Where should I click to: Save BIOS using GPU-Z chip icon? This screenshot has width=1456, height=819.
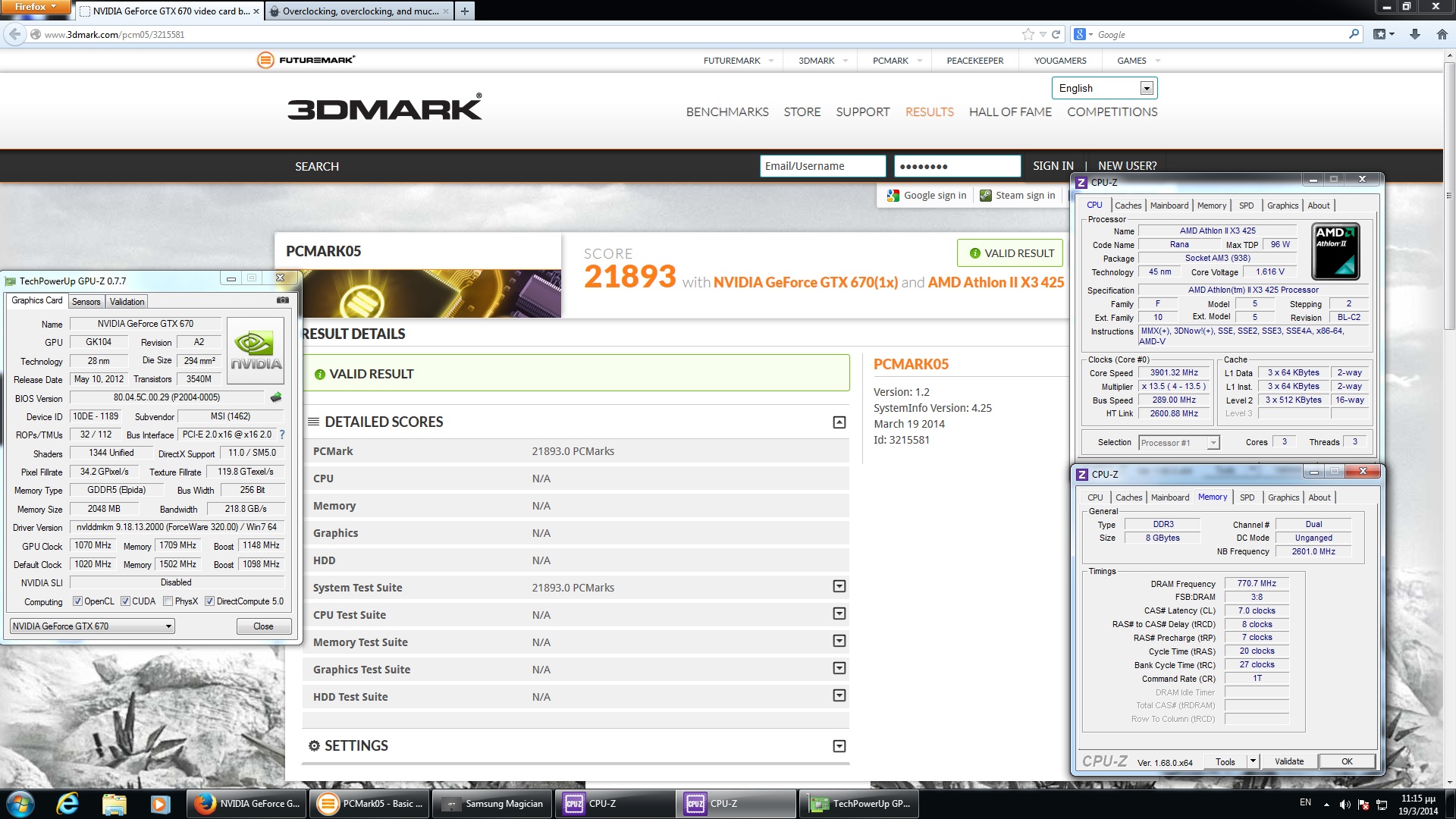276,397
